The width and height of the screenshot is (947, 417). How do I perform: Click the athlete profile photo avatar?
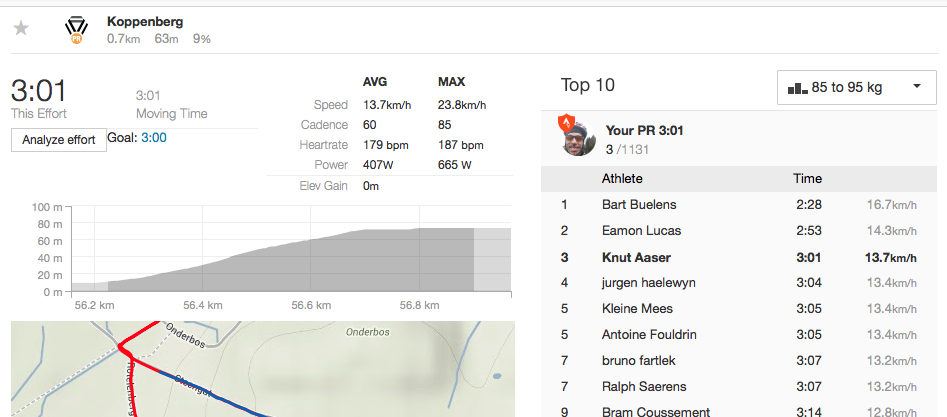579,138
